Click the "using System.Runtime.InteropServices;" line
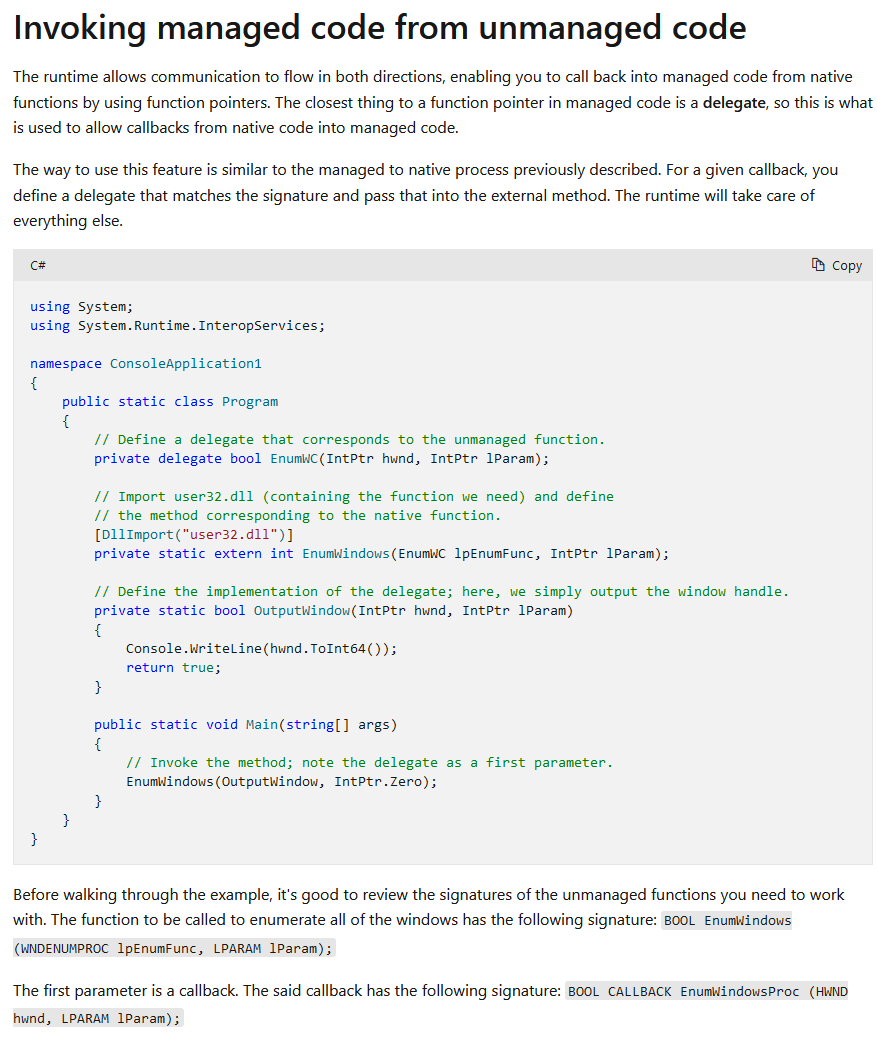 point(177,325)
